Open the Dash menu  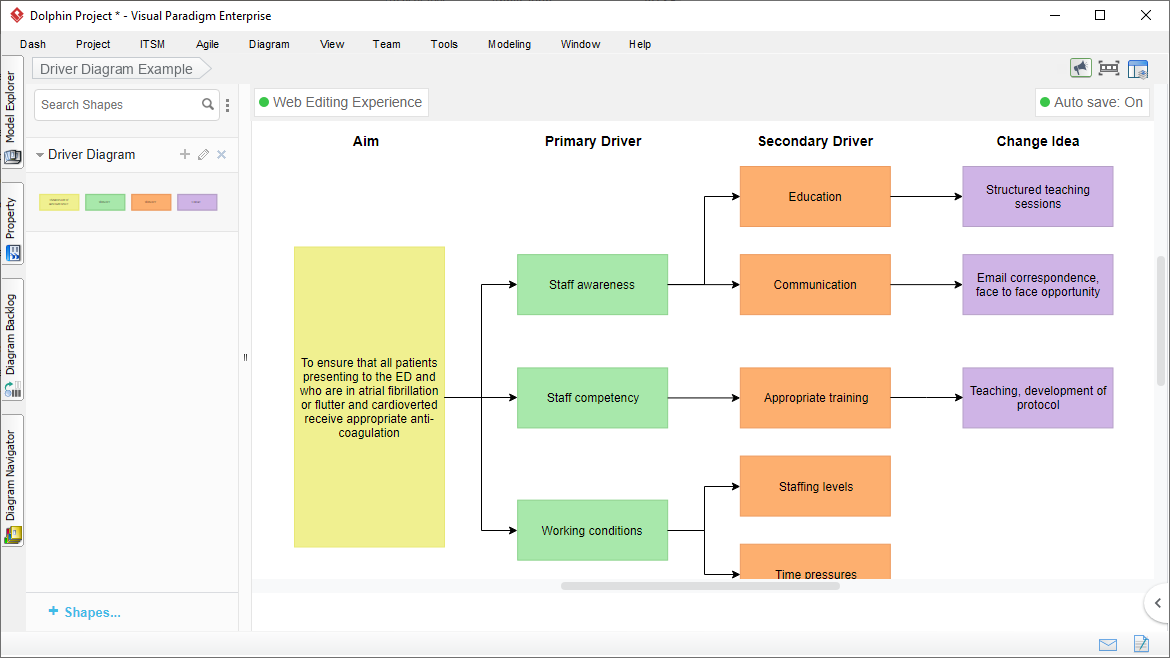click(x=33, y=44)
